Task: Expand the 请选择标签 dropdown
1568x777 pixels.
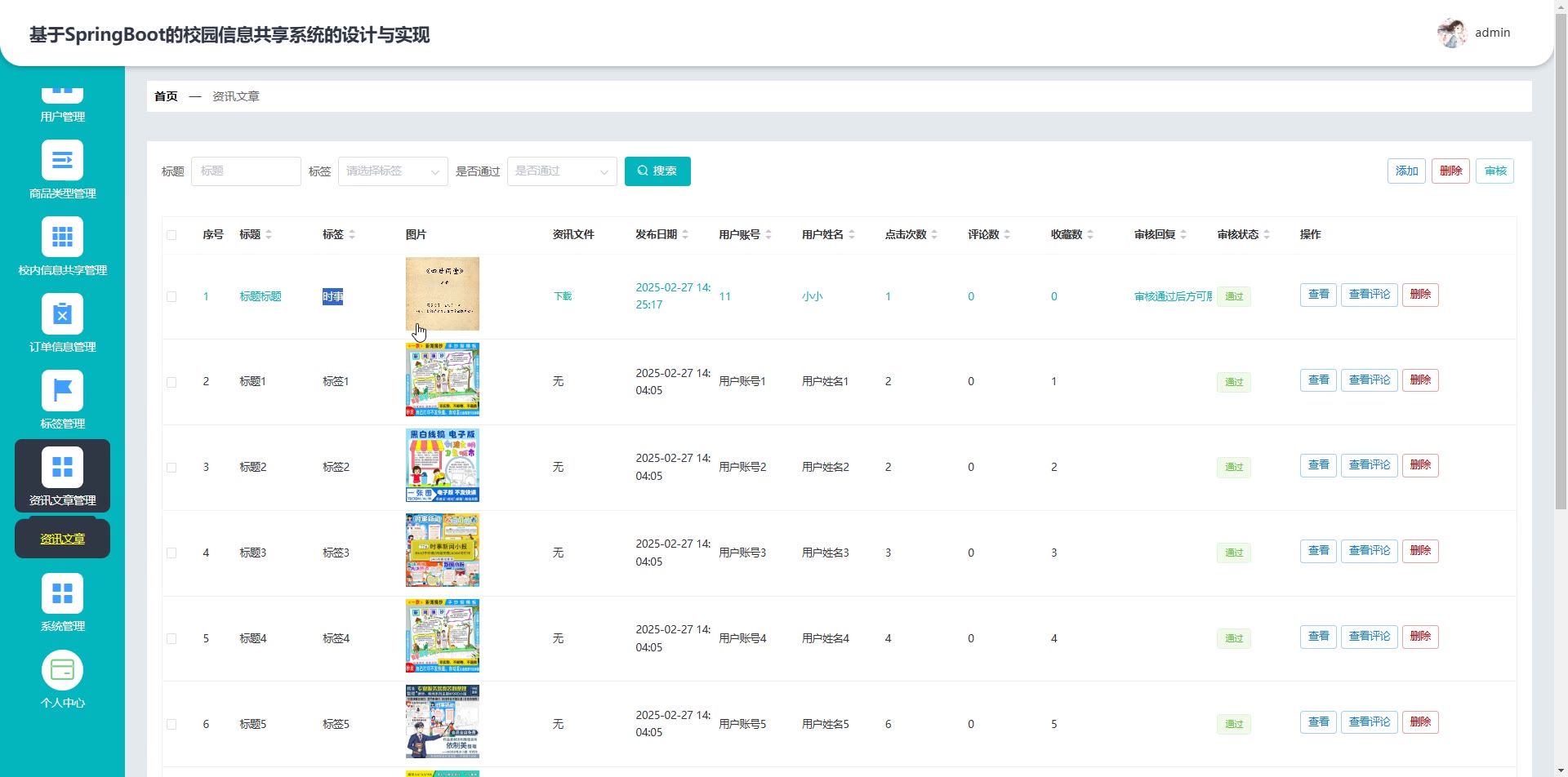Action: 392,171
